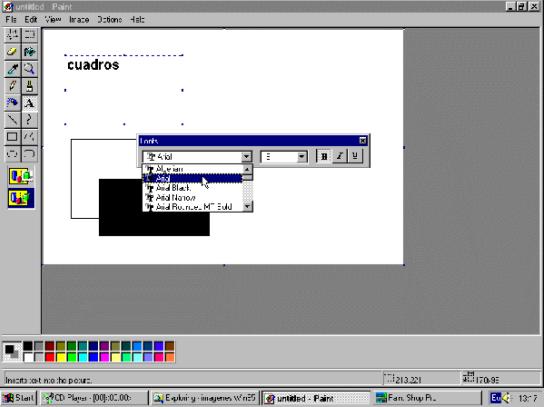Select the Airbrush tool
544x407 pixels.
(12, 103)
